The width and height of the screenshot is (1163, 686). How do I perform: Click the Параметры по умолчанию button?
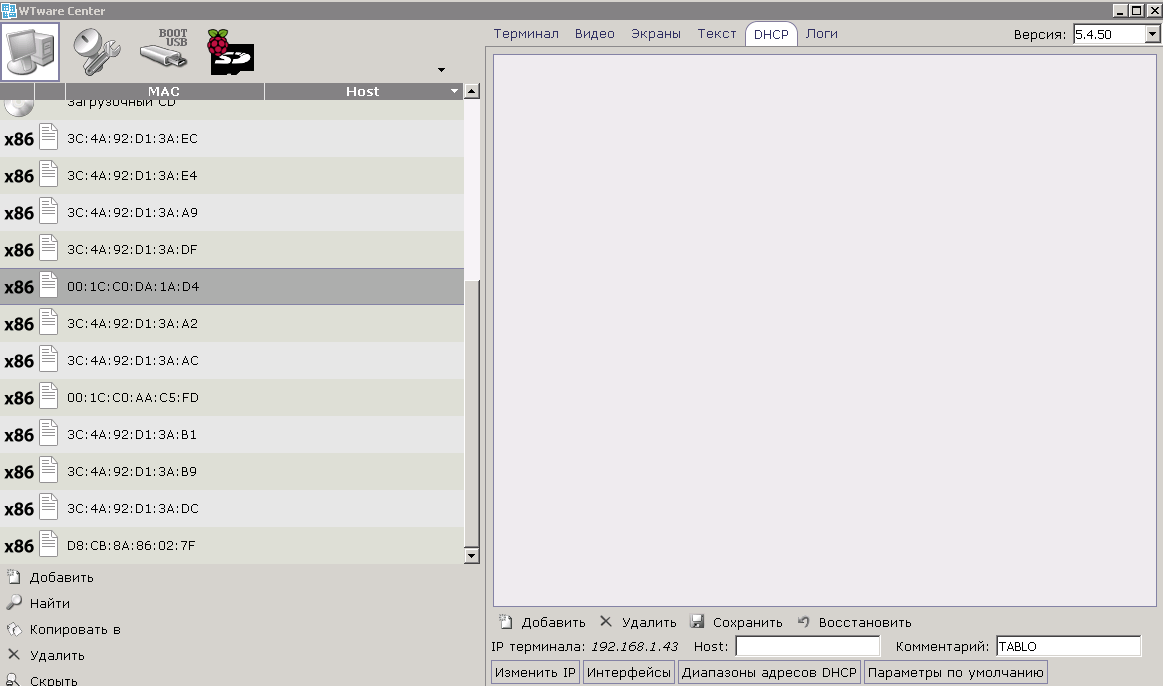tap(955, 673)
